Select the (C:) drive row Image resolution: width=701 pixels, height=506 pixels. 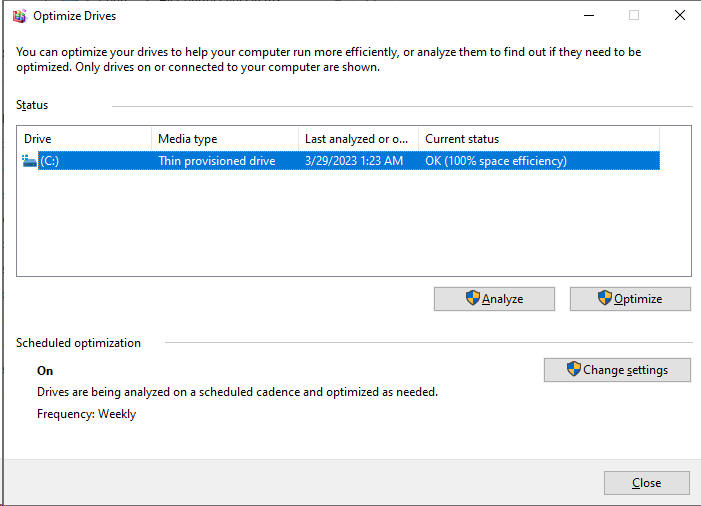click(341, 161)
